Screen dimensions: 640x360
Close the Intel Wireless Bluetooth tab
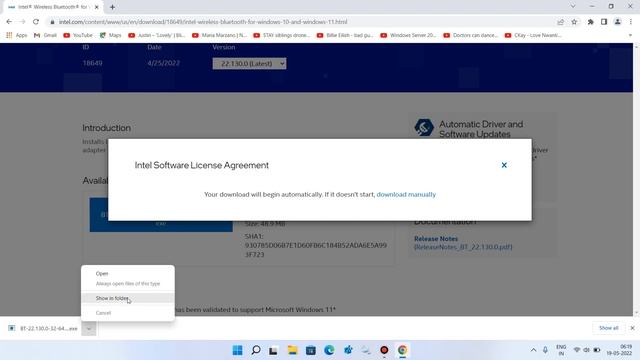click(x=97, y=7)
